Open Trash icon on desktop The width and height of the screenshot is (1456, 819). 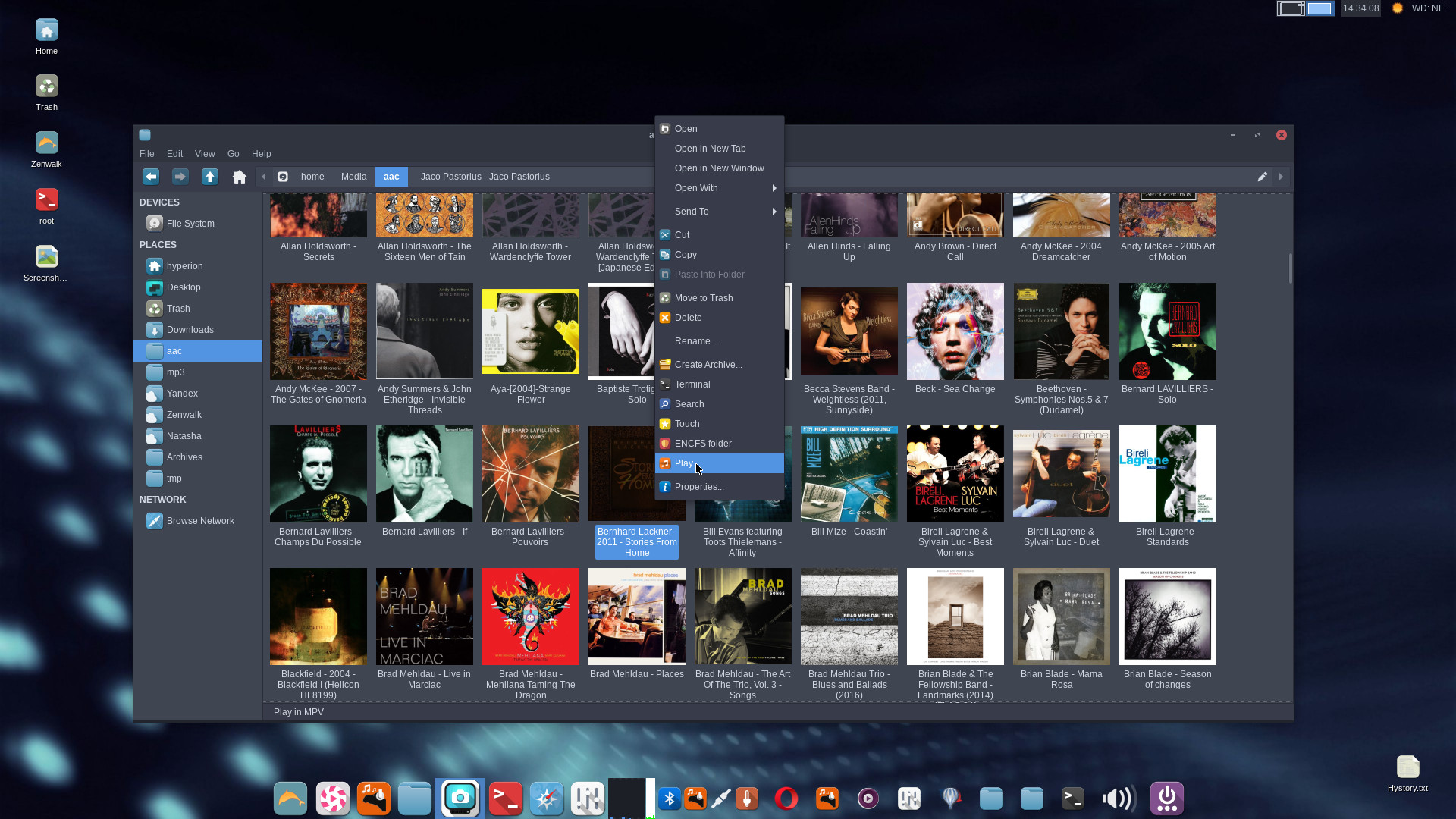click(46, 86)
